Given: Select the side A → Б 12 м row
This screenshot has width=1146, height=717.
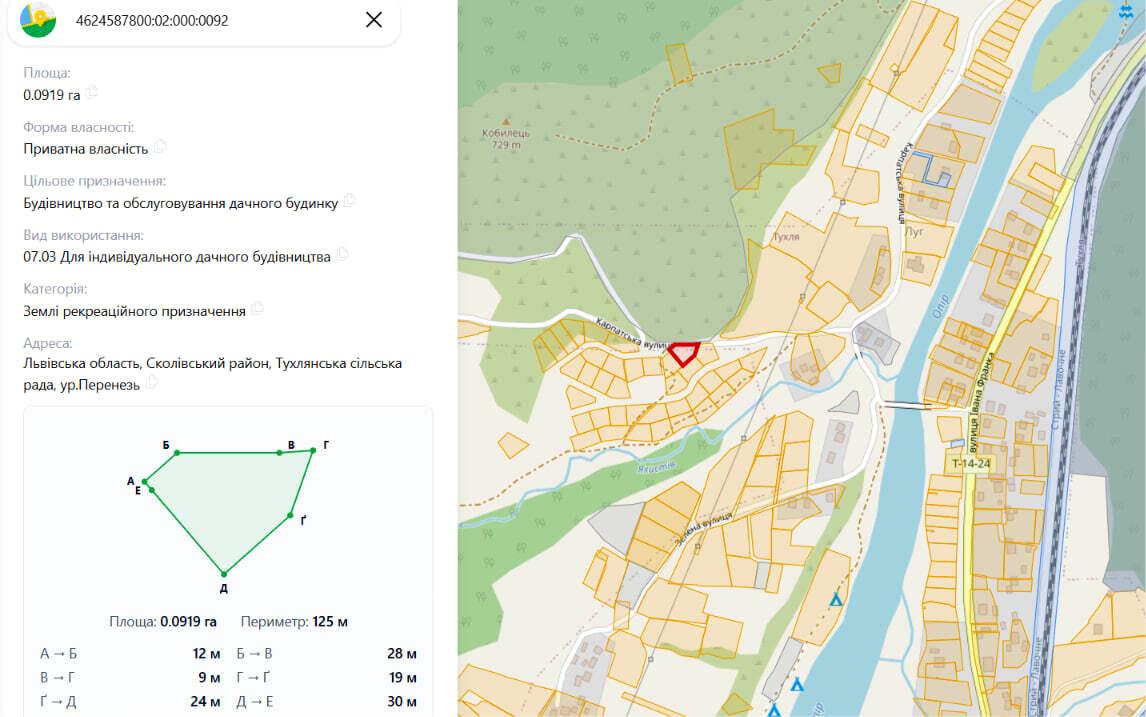Looking at the screenshot, I should pyautogui.click(x=130, y=653).
